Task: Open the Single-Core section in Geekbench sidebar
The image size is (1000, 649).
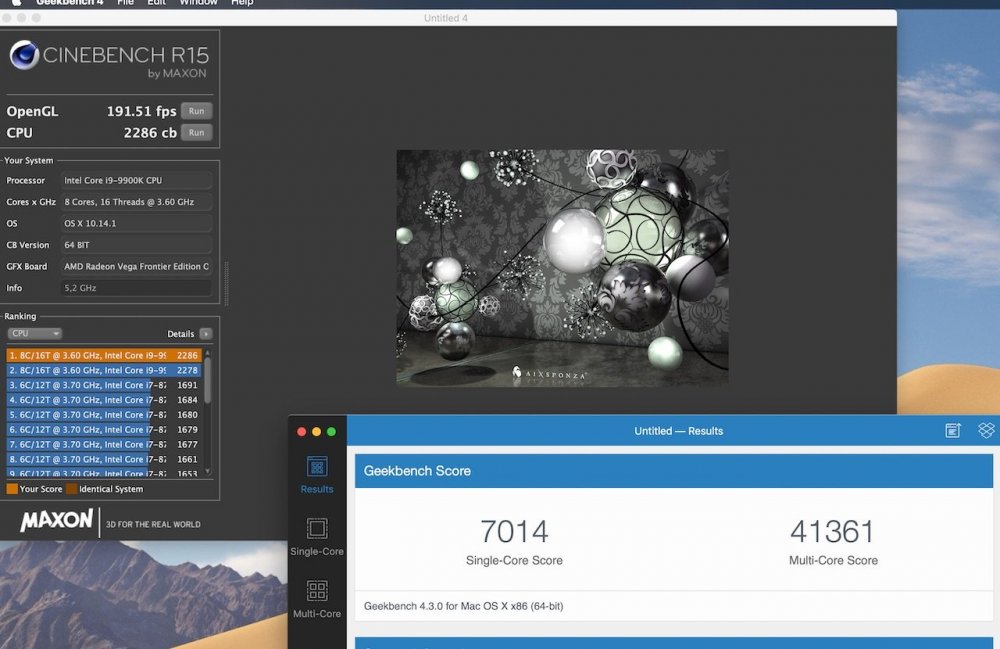Action: point(317,537)
